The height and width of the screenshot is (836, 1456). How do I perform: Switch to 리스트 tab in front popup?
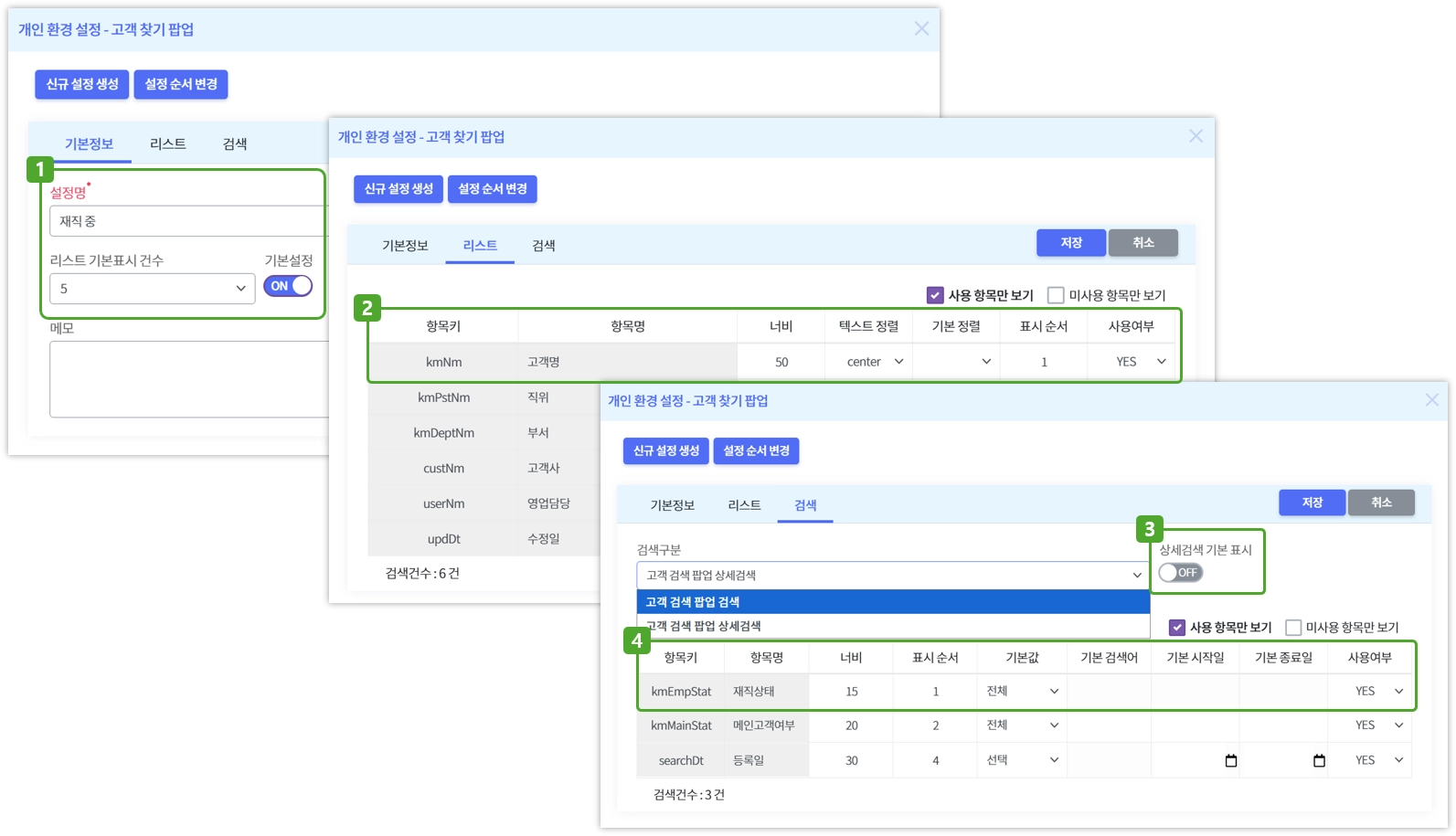click(x=744, y=505)
